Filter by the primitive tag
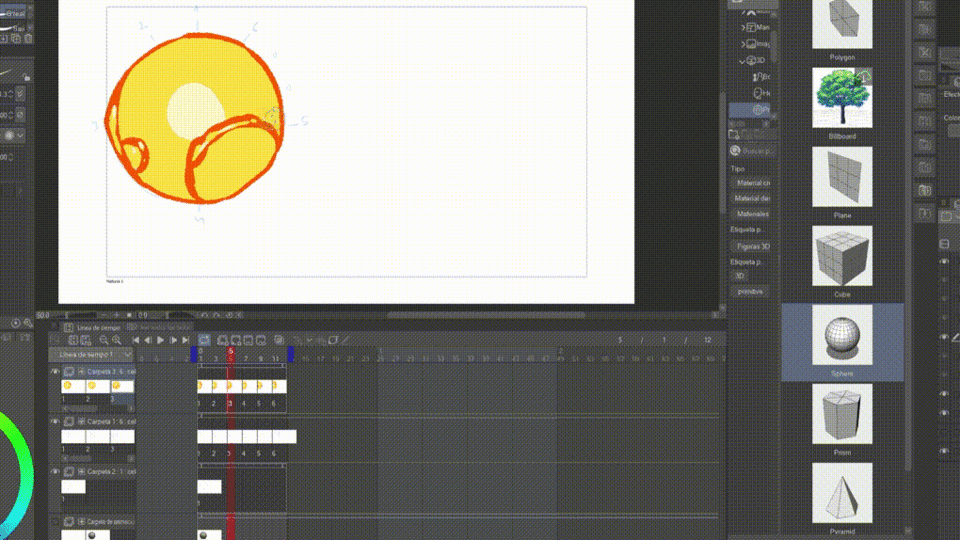Image resolution: width=960 pixels, height=540 pixels. point(749,291)
